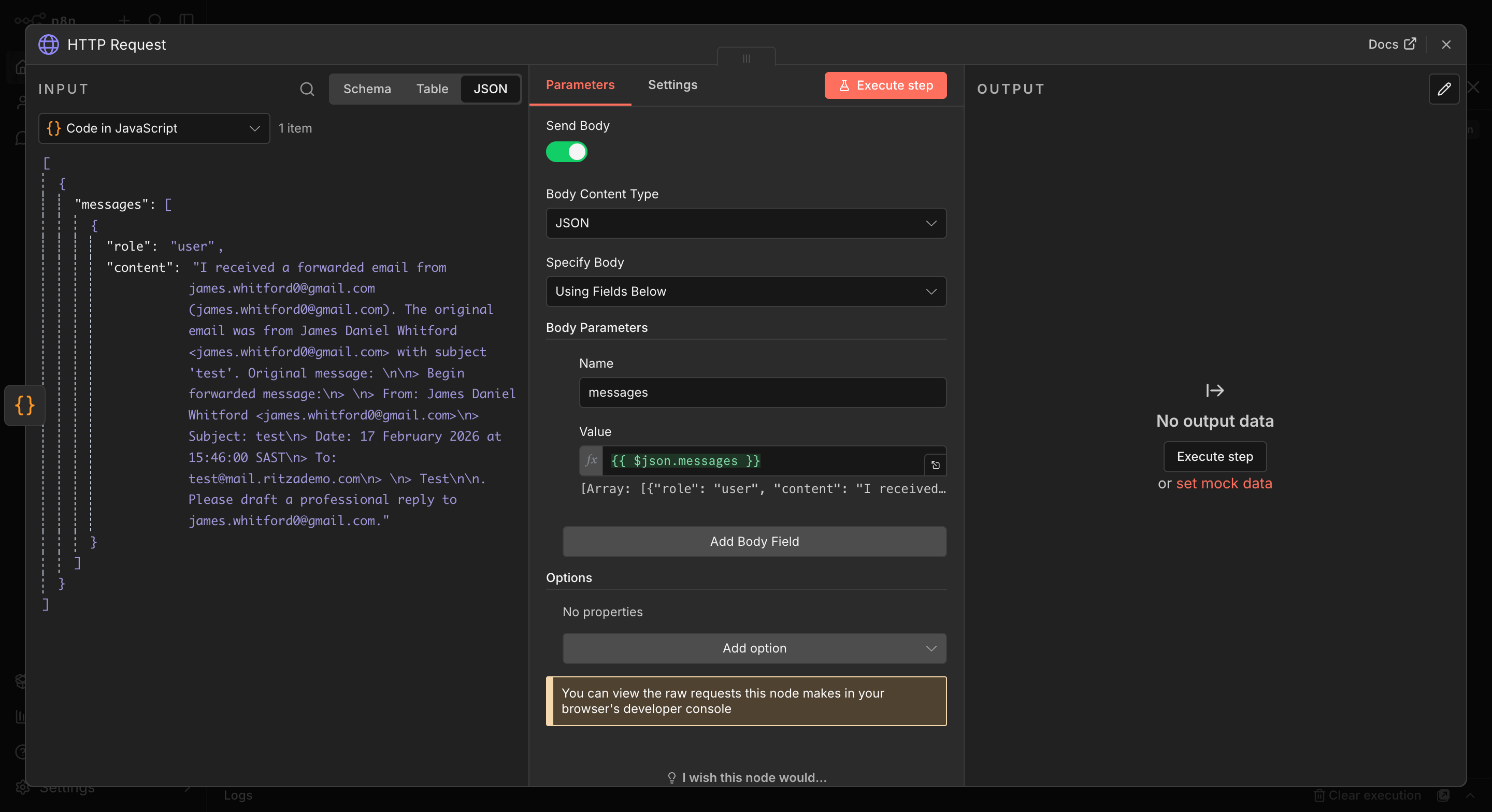Image resolution: width=1492 pixels, height=812 pixels.
Task: Expand Specify Body dropdown
Action: pyautogui.click(x=745, y=292)
